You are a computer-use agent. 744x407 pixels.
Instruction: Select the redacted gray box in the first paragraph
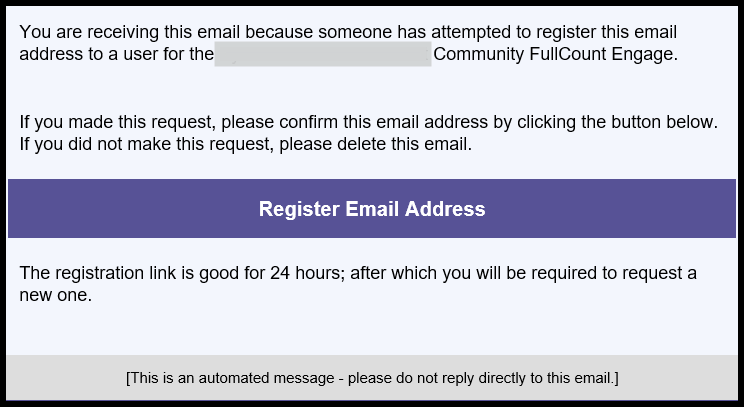coord(323,54)
